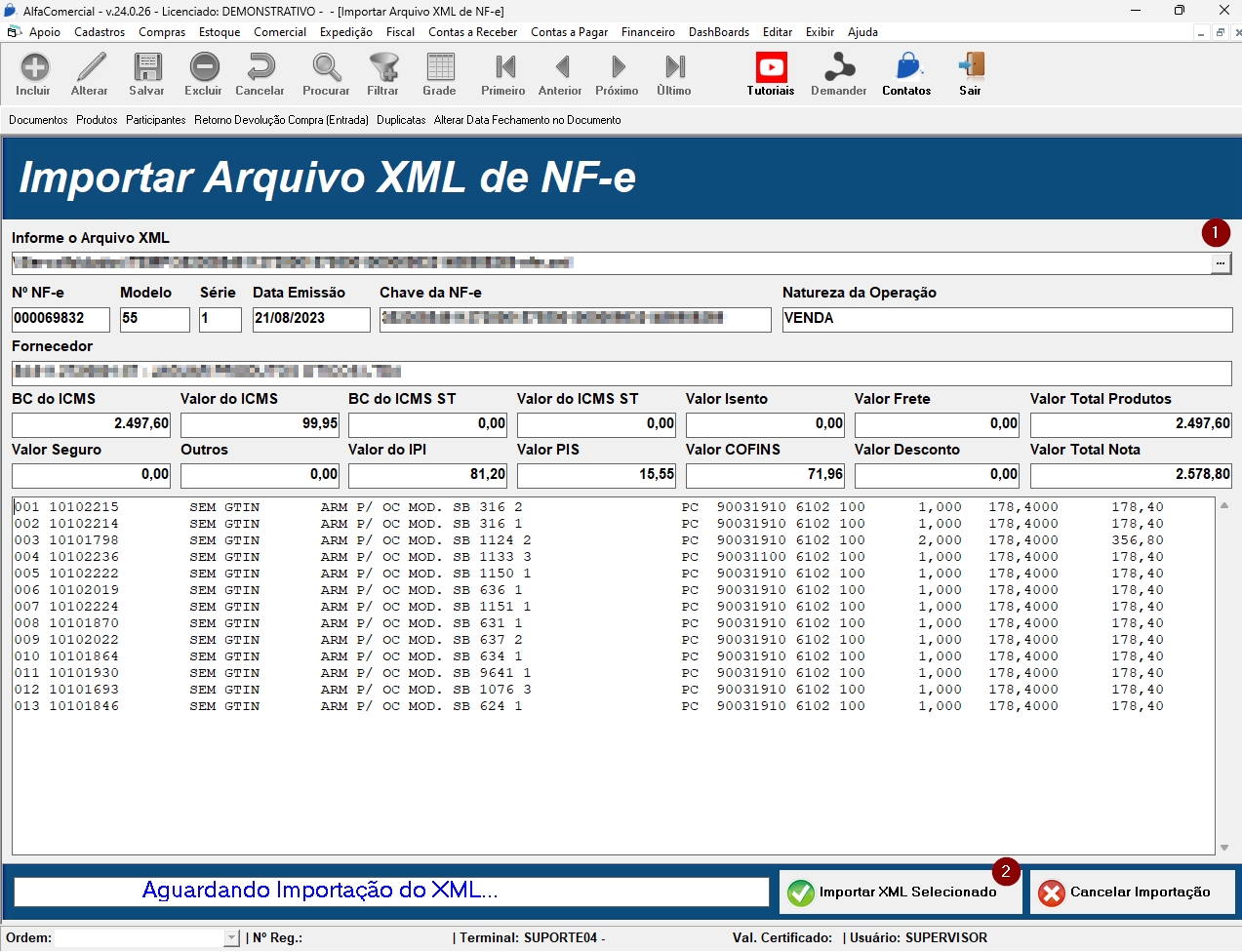The width and height of the screenshot is (1242, 952).
Task: Open the Fiscal menu
Action: click(400, 32)
